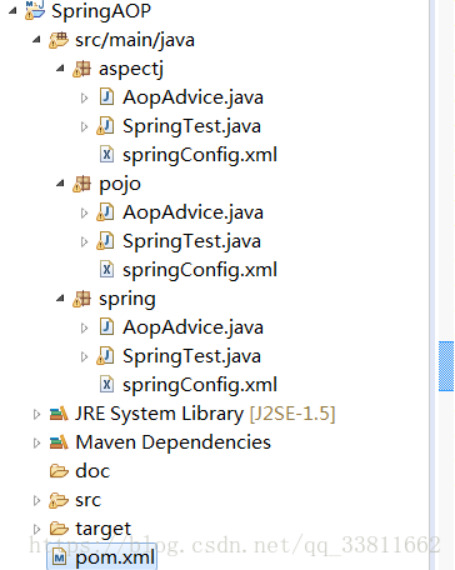Select the target folder label
This screenshot has height=570, width=455.
coord(103,529)
